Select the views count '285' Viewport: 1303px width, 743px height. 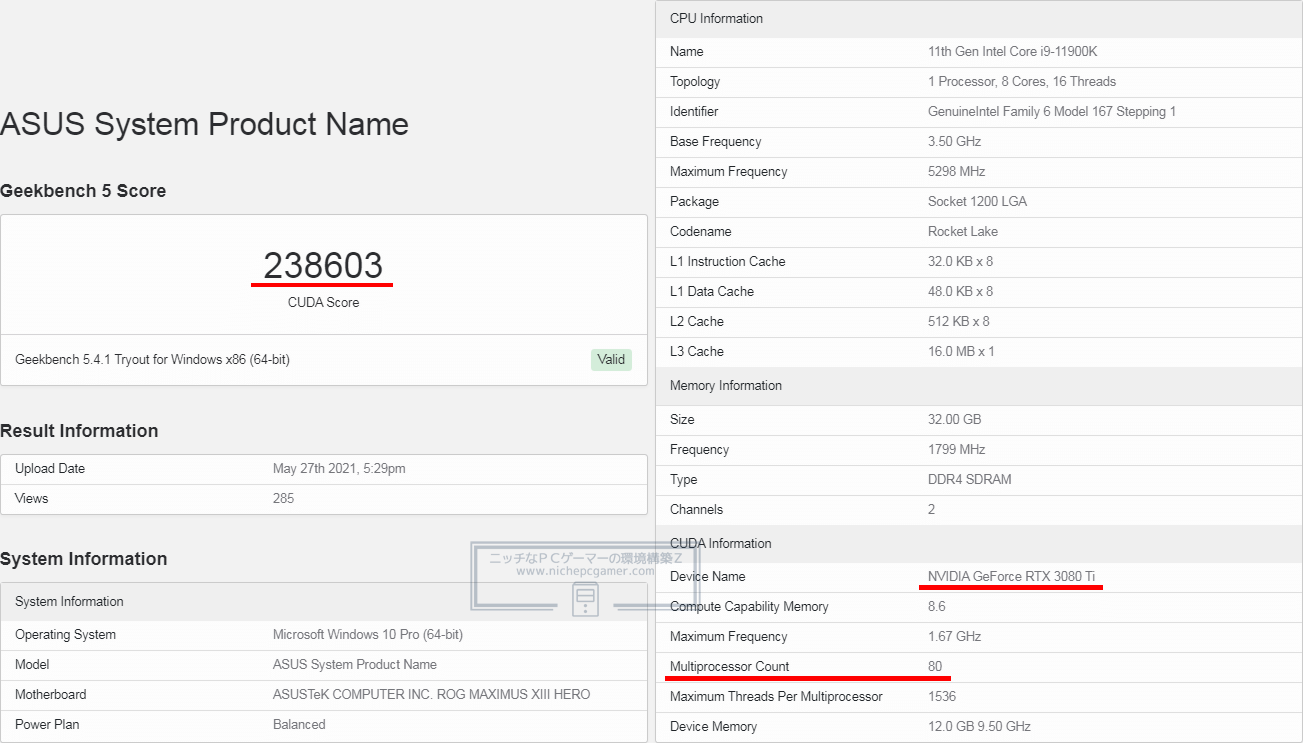(x=284, y=499)
